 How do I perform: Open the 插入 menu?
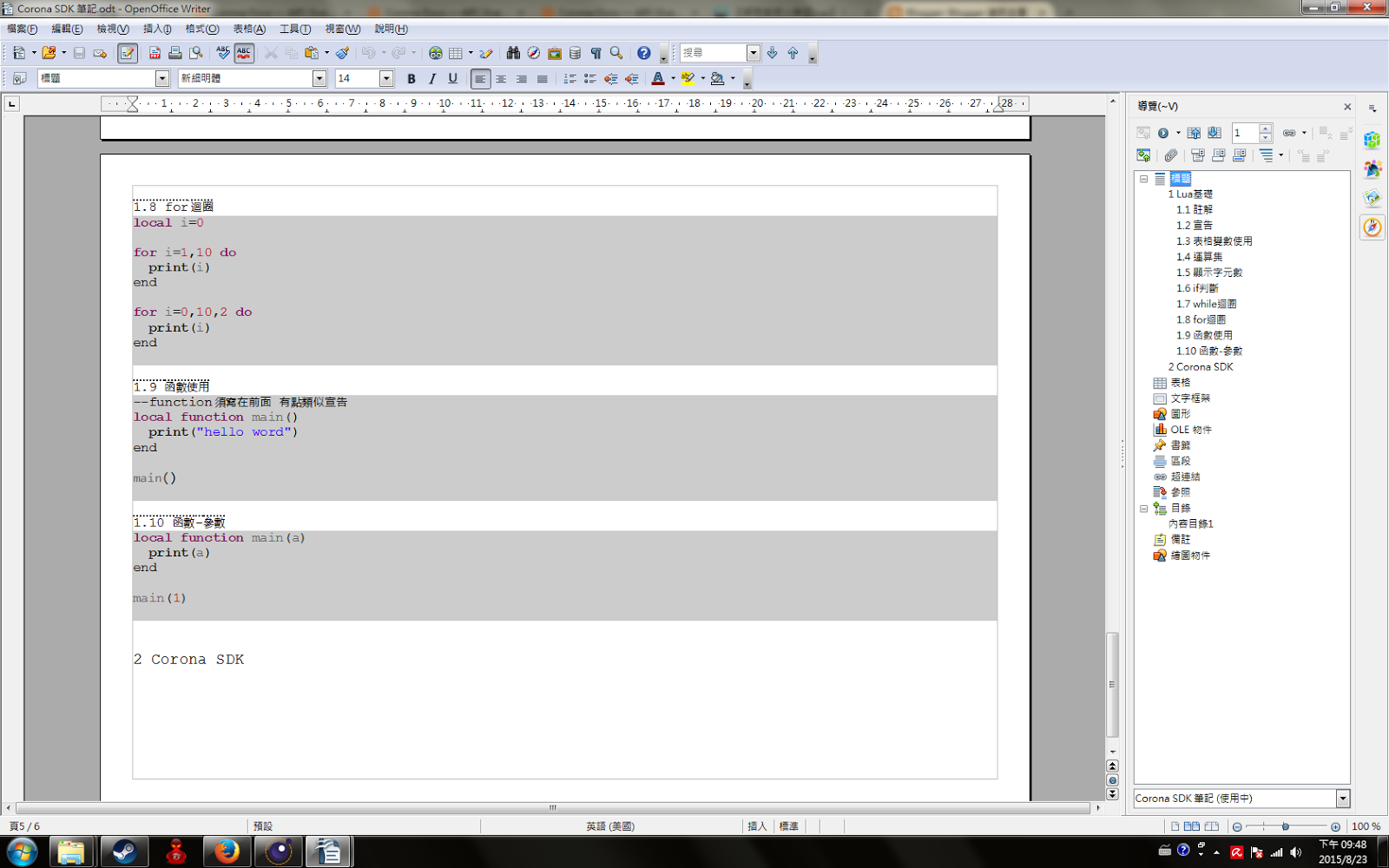pyautogui.click(x=157, y=29)
